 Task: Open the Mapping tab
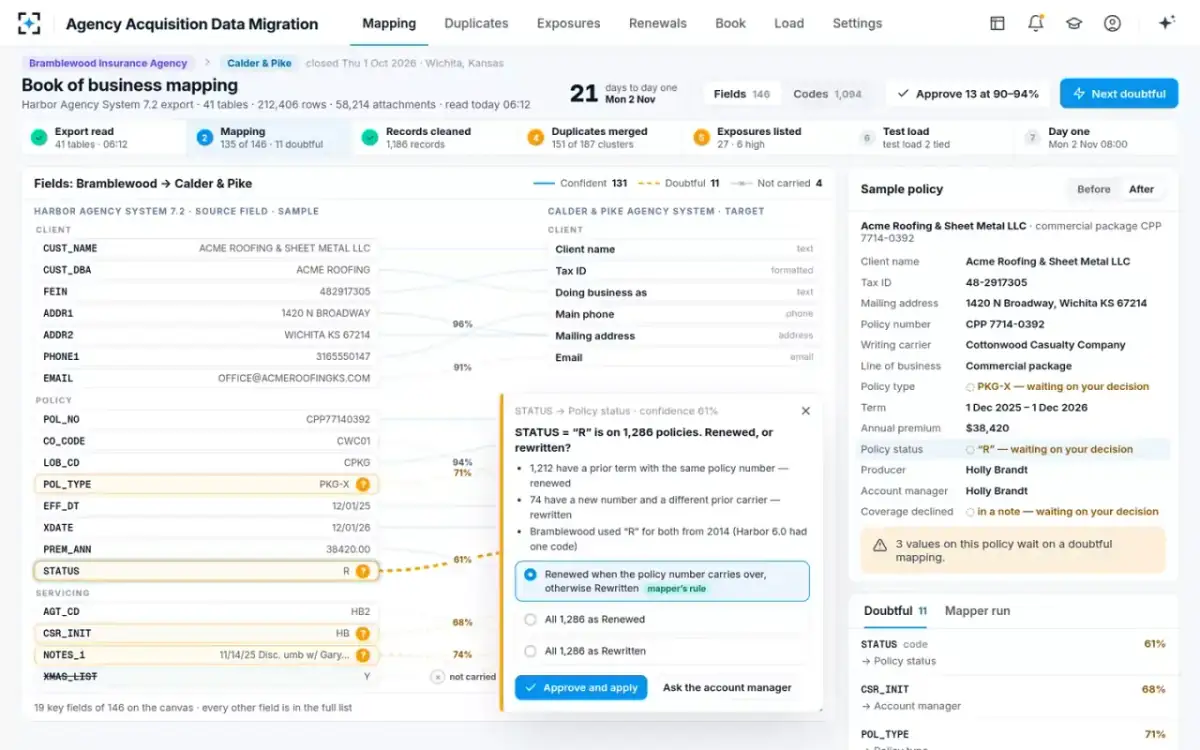pos(389,23)
